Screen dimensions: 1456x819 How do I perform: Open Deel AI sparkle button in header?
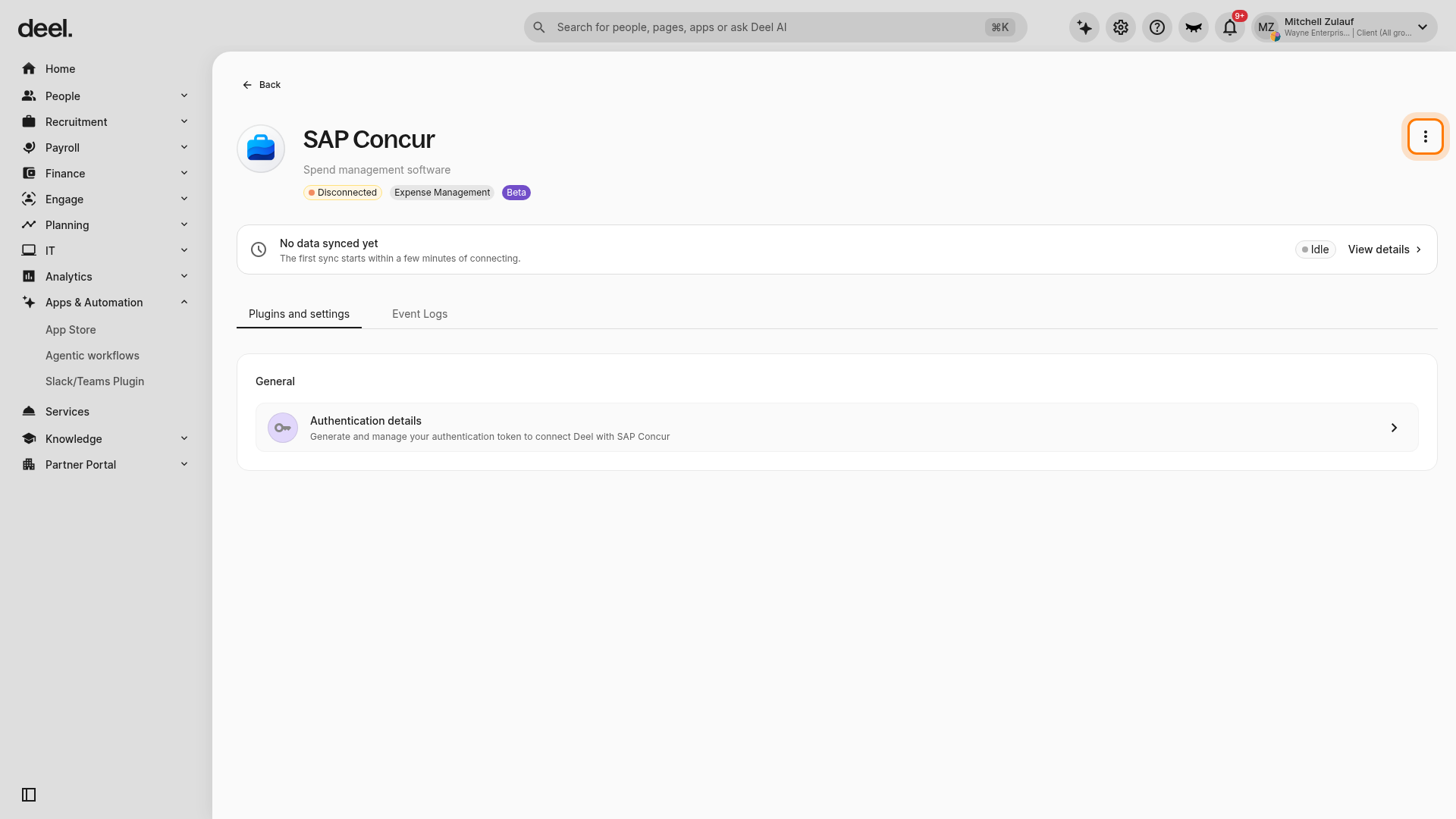[x=1084, y=27]
